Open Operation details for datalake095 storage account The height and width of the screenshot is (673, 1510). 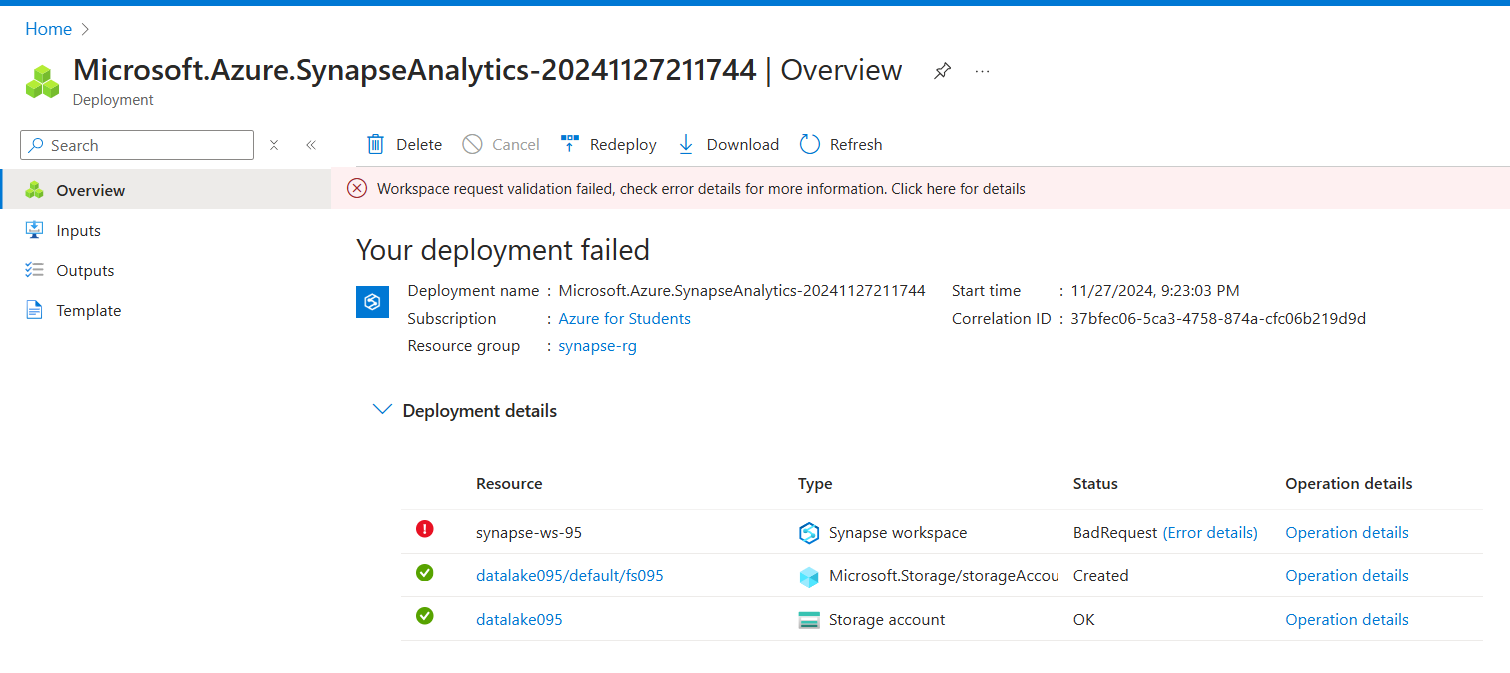(1347, 619)
